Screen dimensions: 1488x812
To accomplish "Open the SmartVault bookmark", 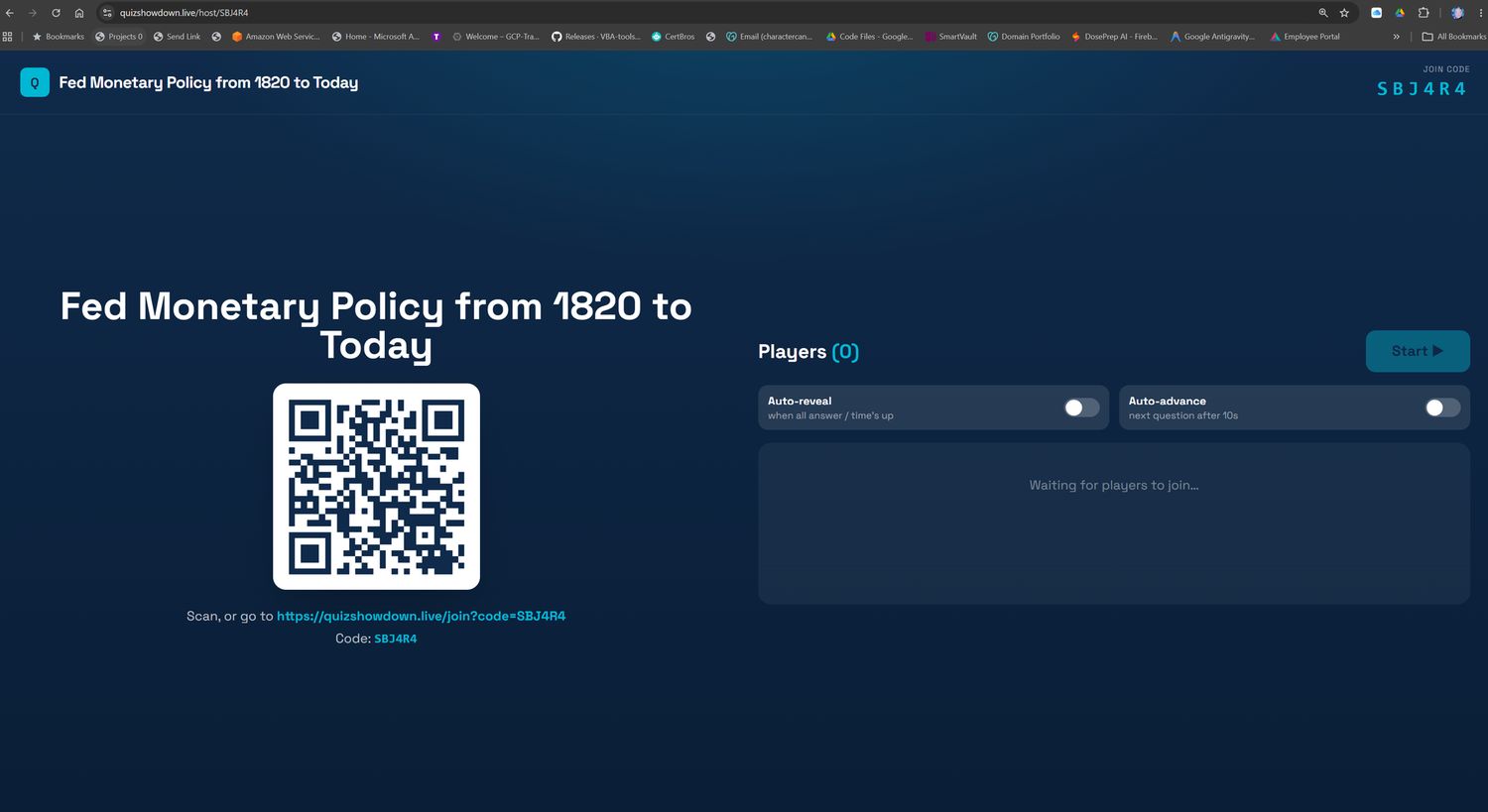I will pos(951,37).
